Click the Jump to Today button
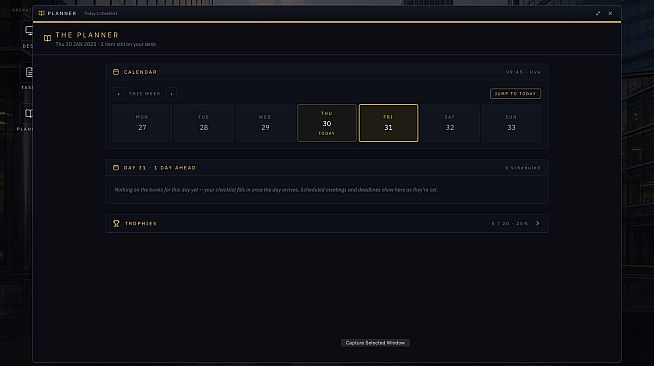 pyautogui.click(x=515, y=94)
